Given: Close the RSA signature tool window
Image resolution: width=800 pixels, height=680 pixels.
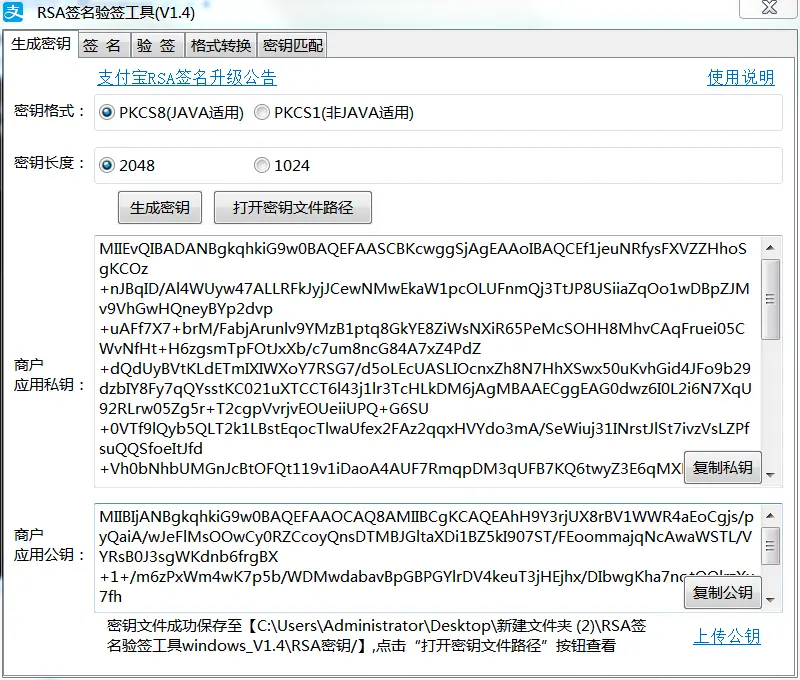Looking at the screenshot, I should [769, 8].
